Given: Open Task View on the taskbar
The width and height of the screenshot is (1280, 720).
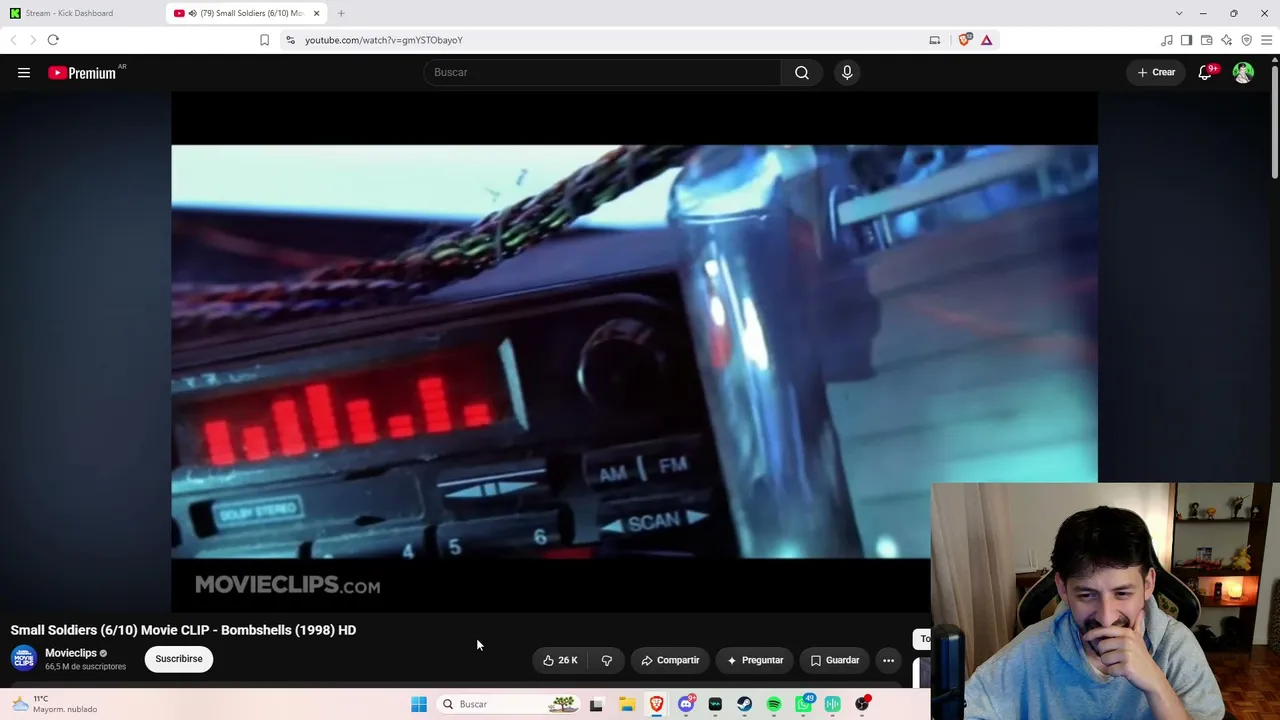Looking at the screenshot, I should pos(596,704).
